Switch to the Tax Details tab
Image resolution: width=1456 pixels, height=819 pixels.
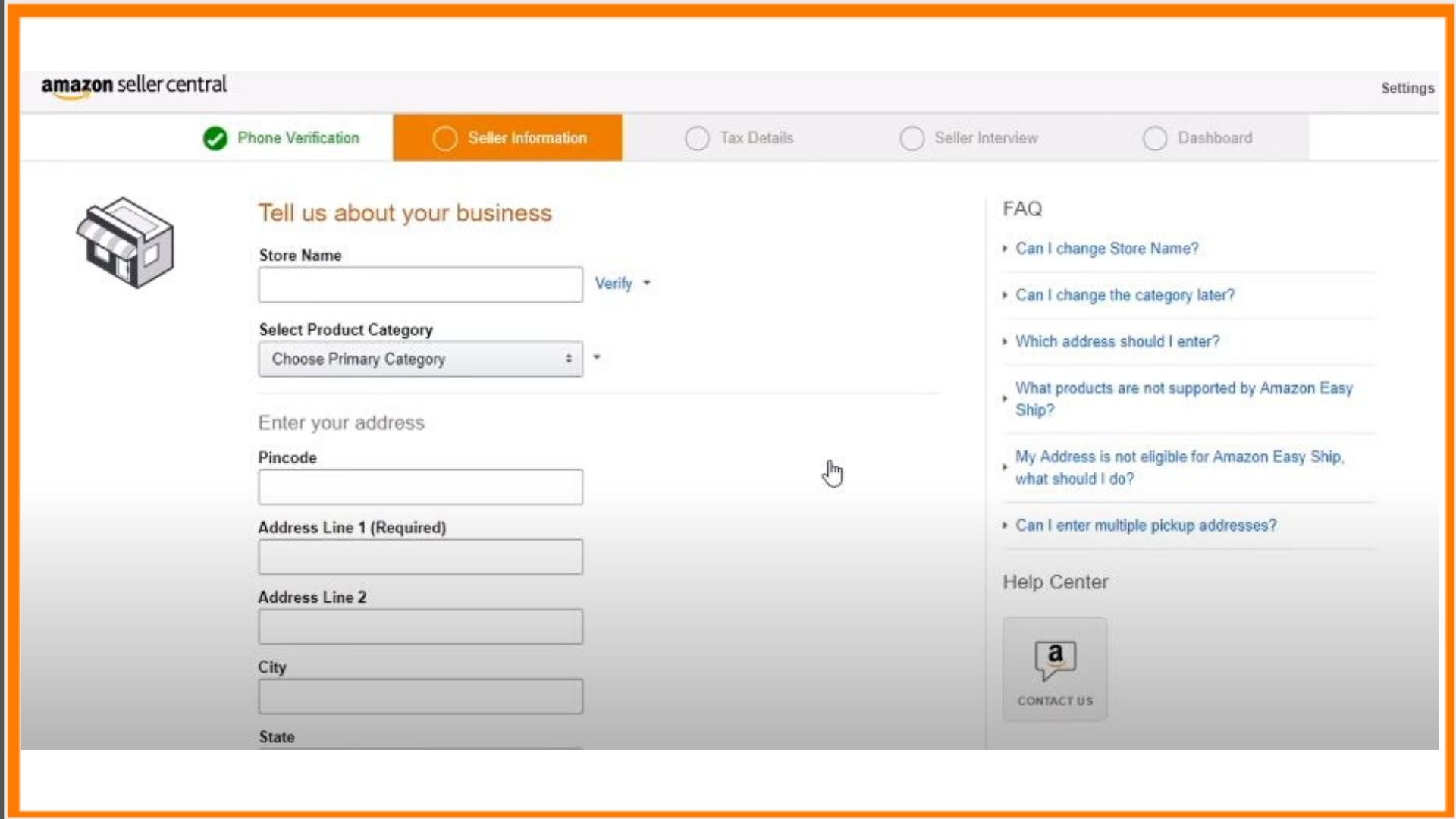tap(756, 137)
